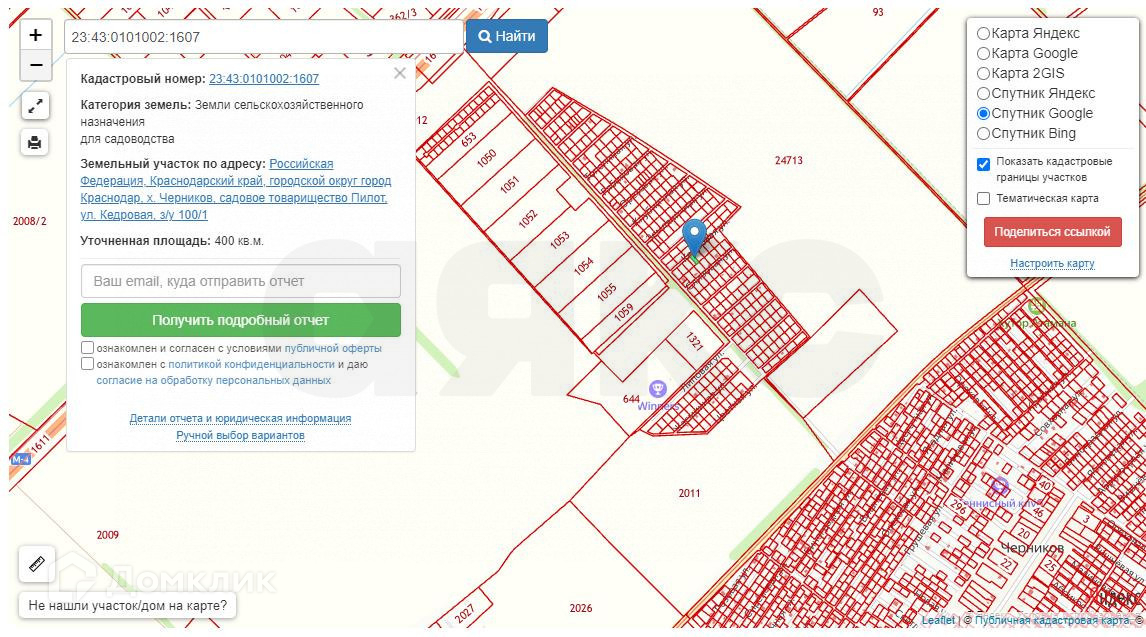This screenshot has height=637, width=1146.
Task: Select Спутник Яндекс layer
Action: coord(984,94)
